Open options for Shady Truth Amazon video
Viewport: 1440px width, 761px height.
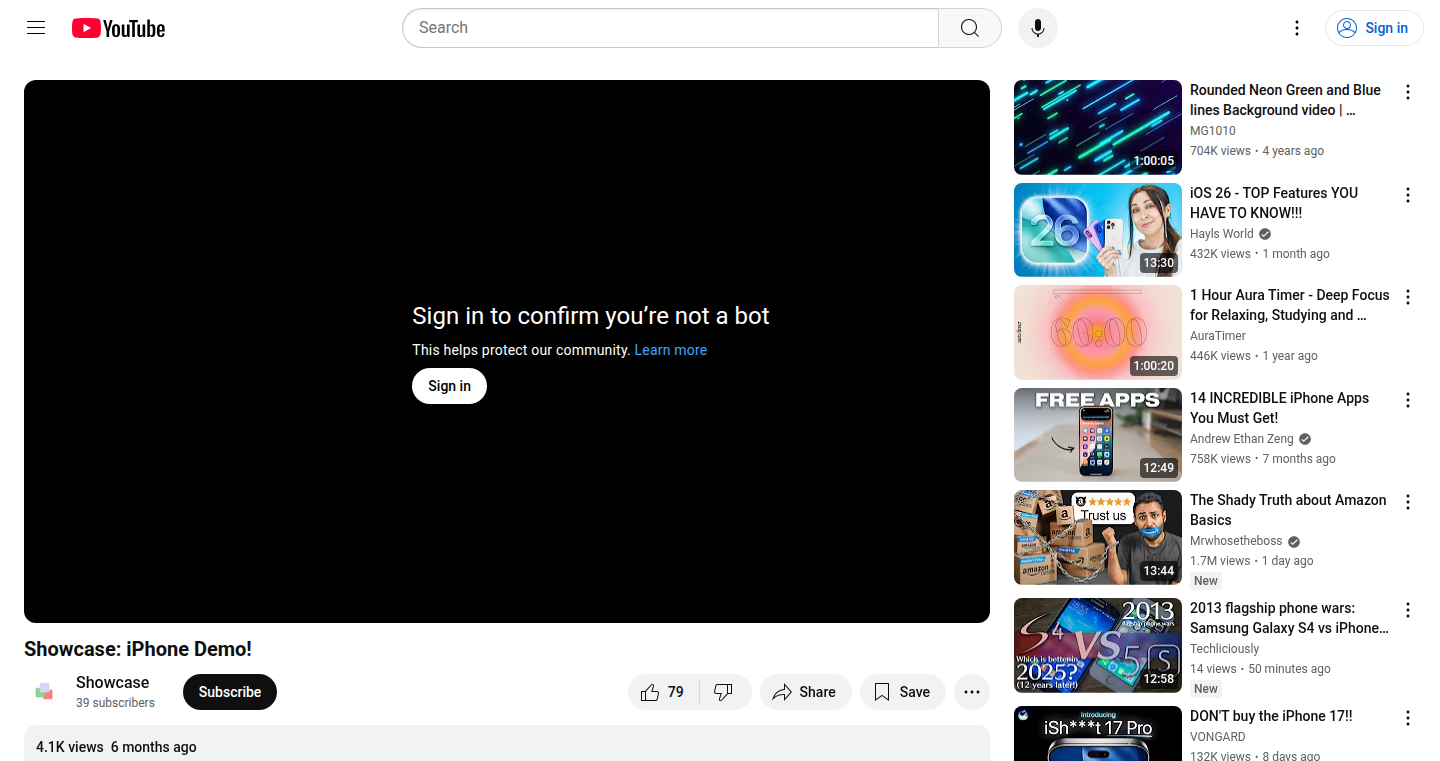pos(1408,502)
